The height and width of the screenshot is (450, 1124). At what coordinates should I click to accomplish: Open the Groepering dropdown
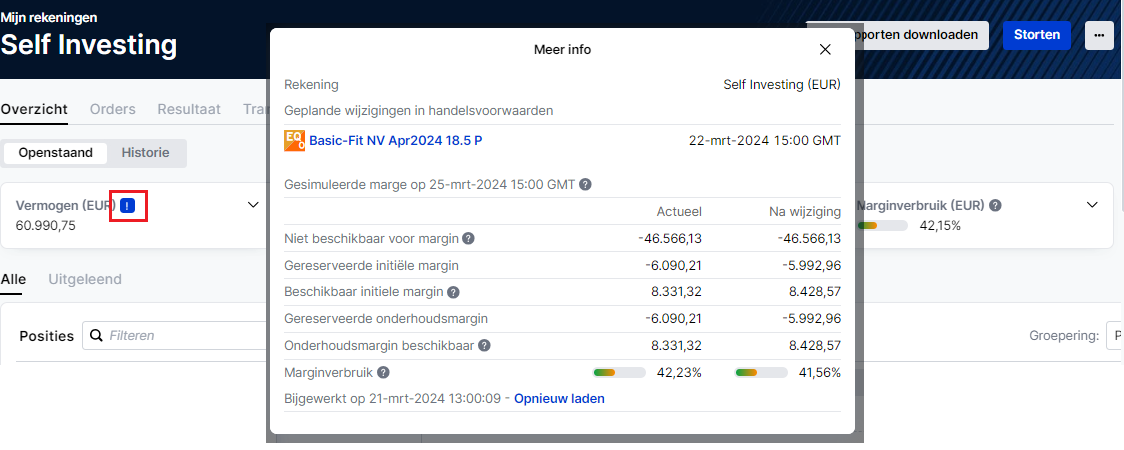coord(1113,336)
